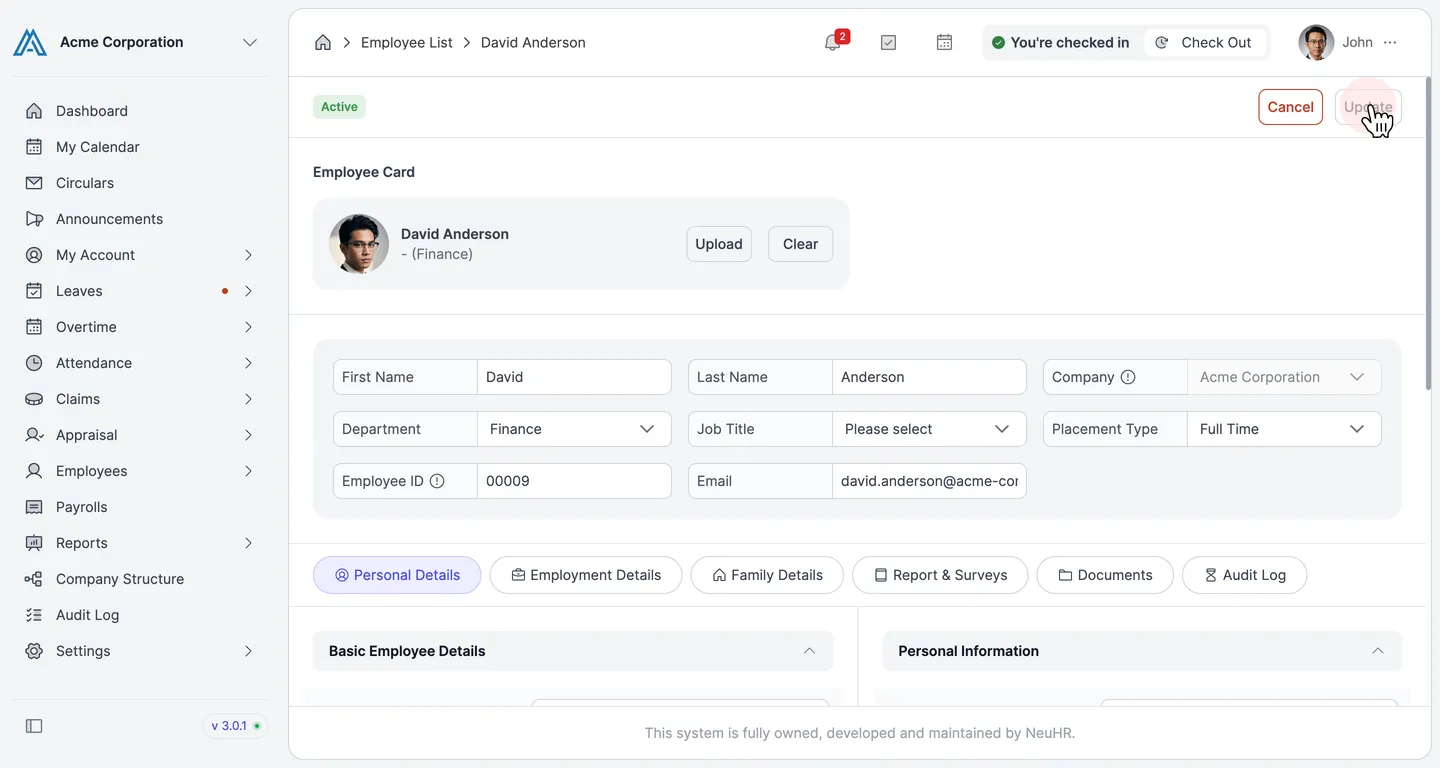Click Upload on the employee card

[x=719, y=244]
